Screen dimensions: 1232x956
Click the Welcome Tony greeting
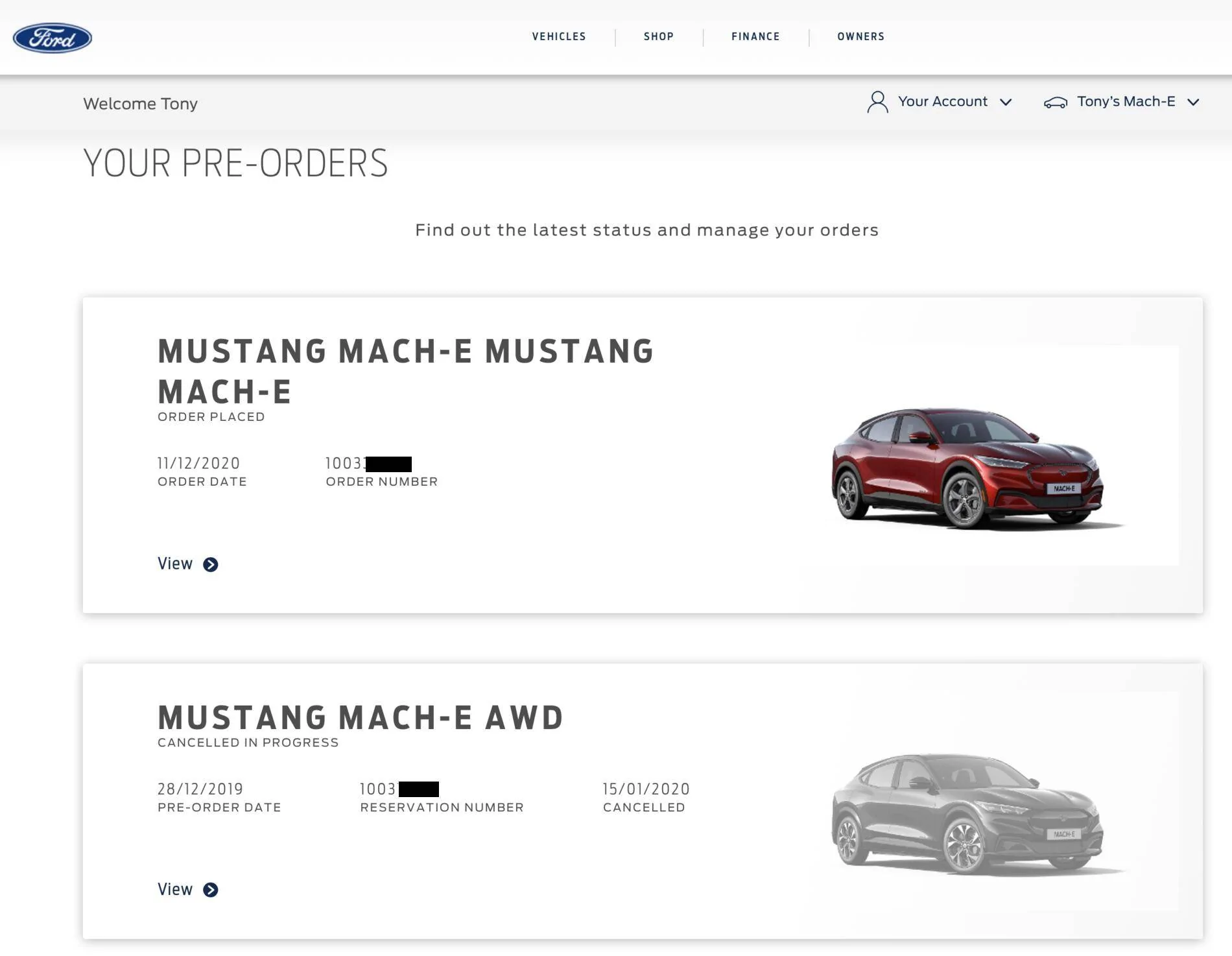(x=140, y=104)
